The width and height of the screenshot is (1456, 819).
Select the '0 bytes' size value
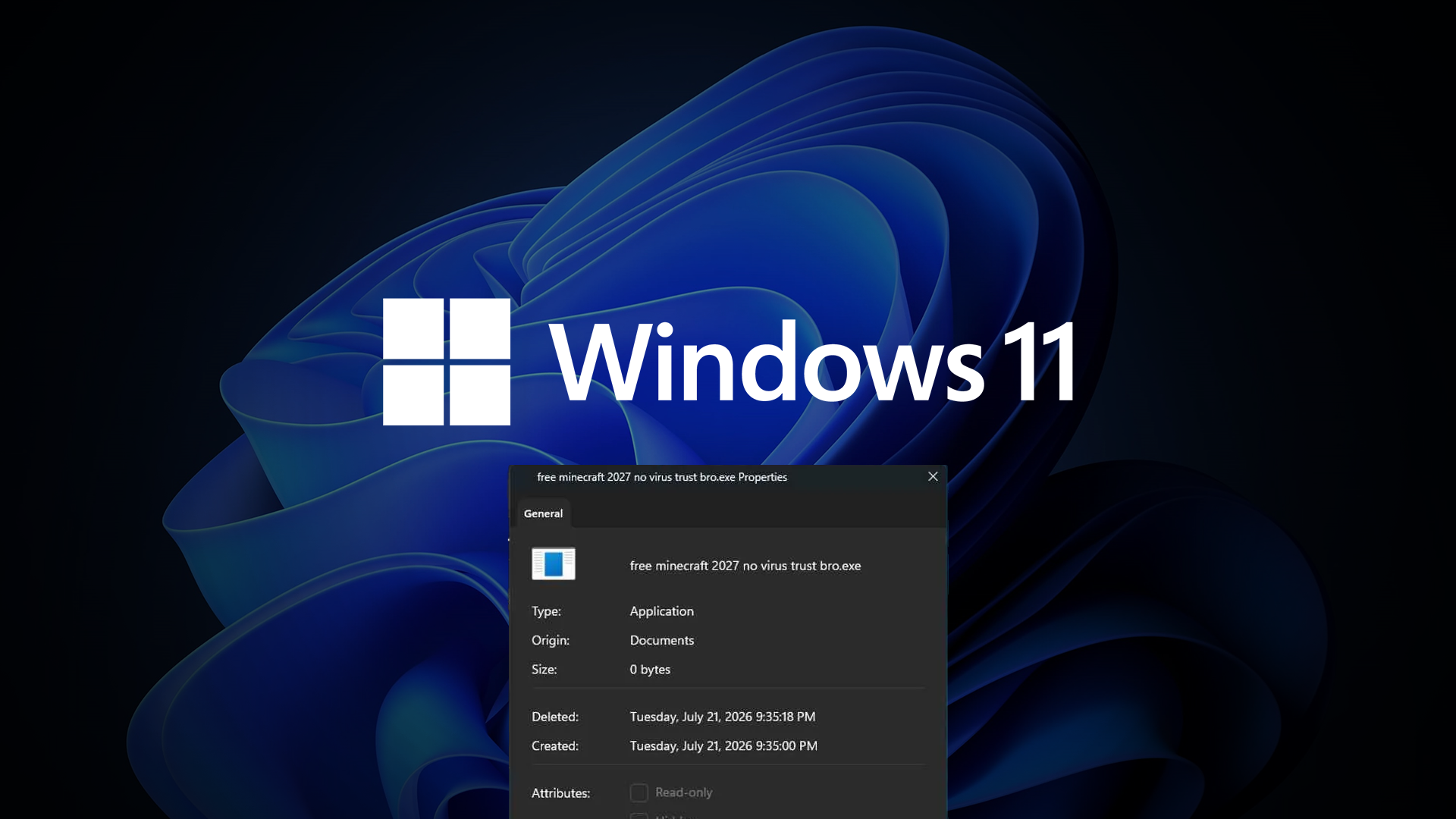point(650,670)
